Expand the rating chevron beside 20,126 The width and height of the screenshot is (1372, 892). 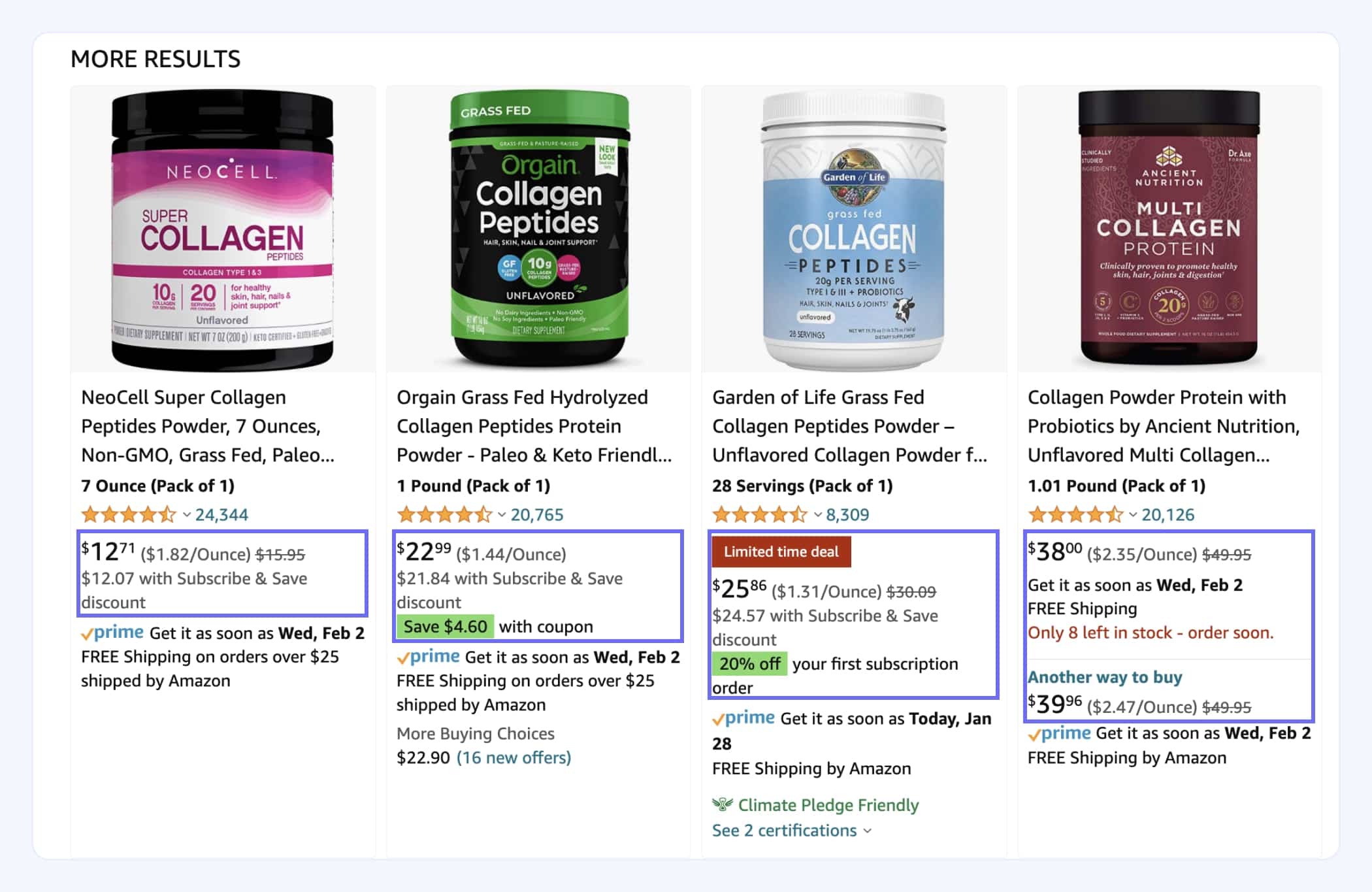[x=1133, y=515]
